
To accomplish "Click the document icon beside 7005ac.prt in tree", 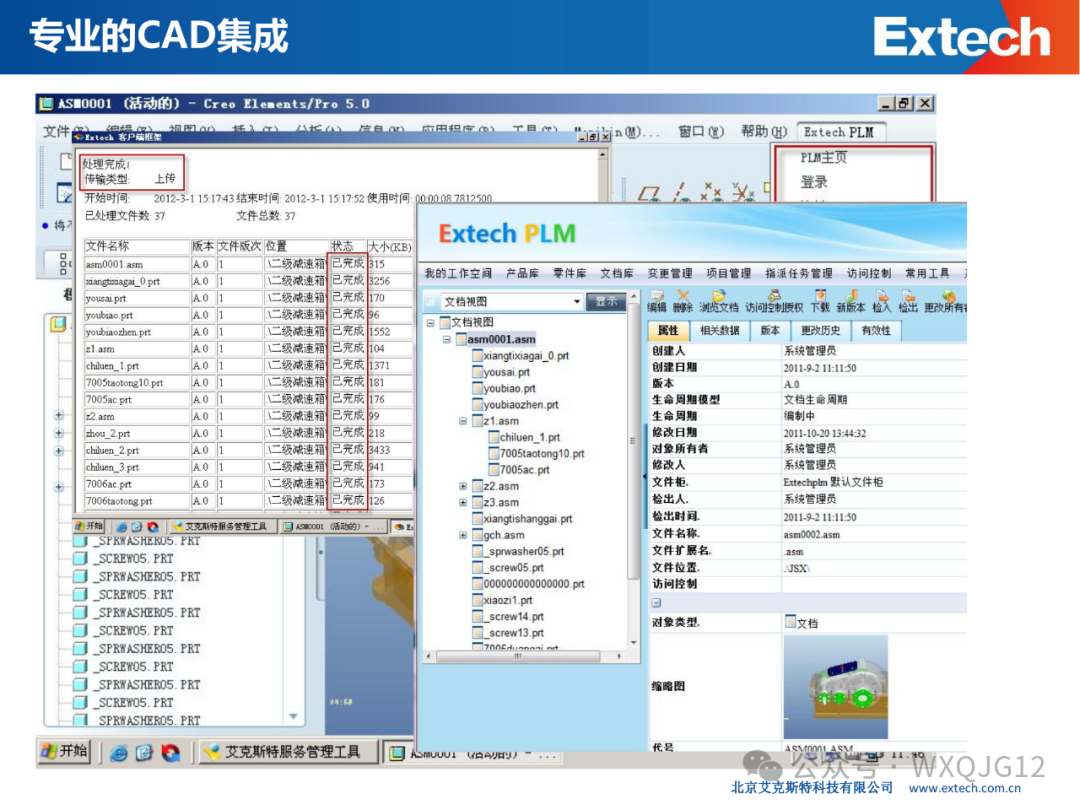I will coord(495,470).
